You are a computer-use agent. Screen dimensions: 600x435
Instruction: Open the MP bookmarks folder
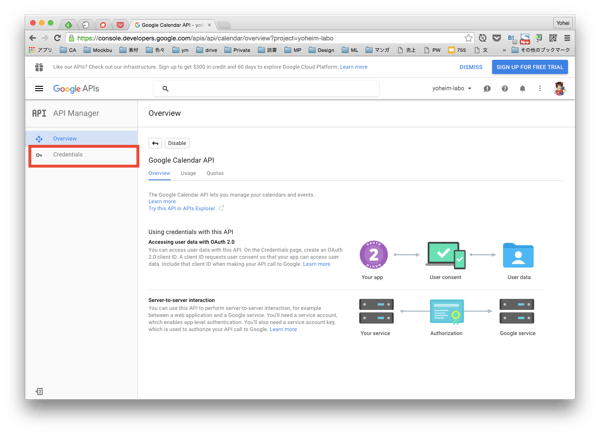(x=293, y=50)
